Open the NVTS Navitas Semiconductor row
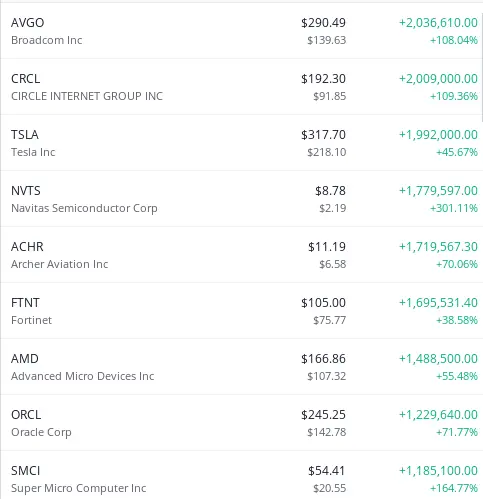483x499 pixels. (x=241, y=199)
